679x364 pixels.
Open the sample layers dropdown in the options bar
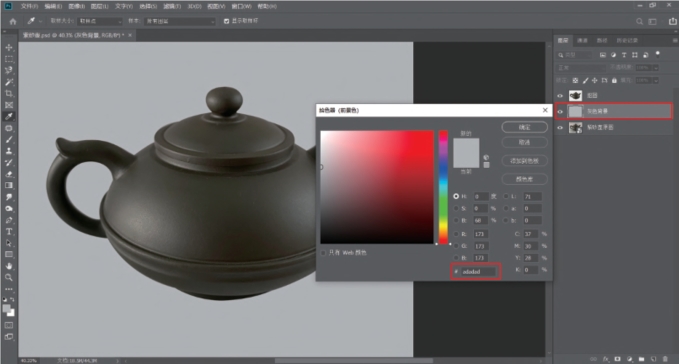180,21
